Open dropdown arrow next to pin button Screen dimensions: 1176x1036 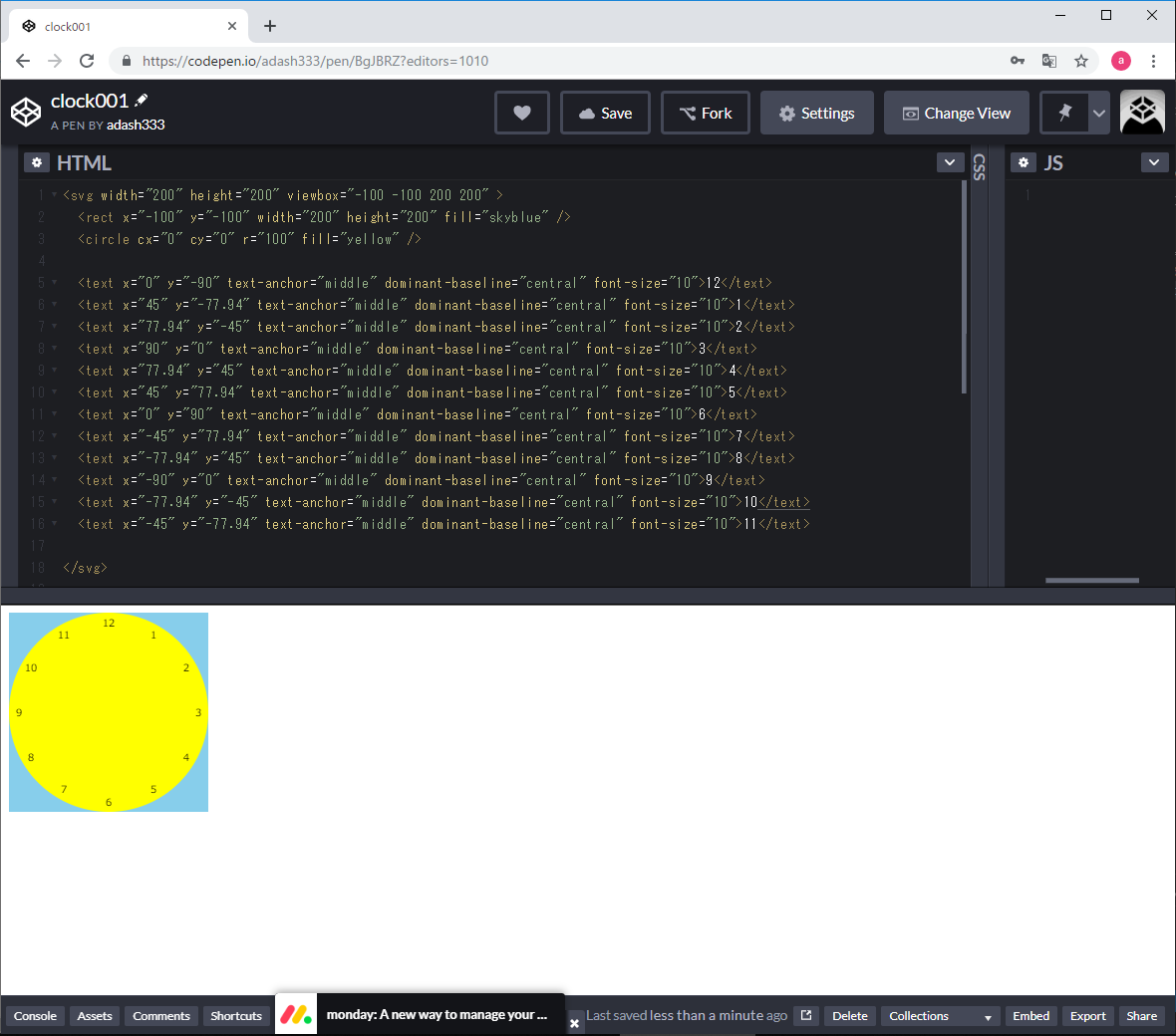[x=1099, y=113]
